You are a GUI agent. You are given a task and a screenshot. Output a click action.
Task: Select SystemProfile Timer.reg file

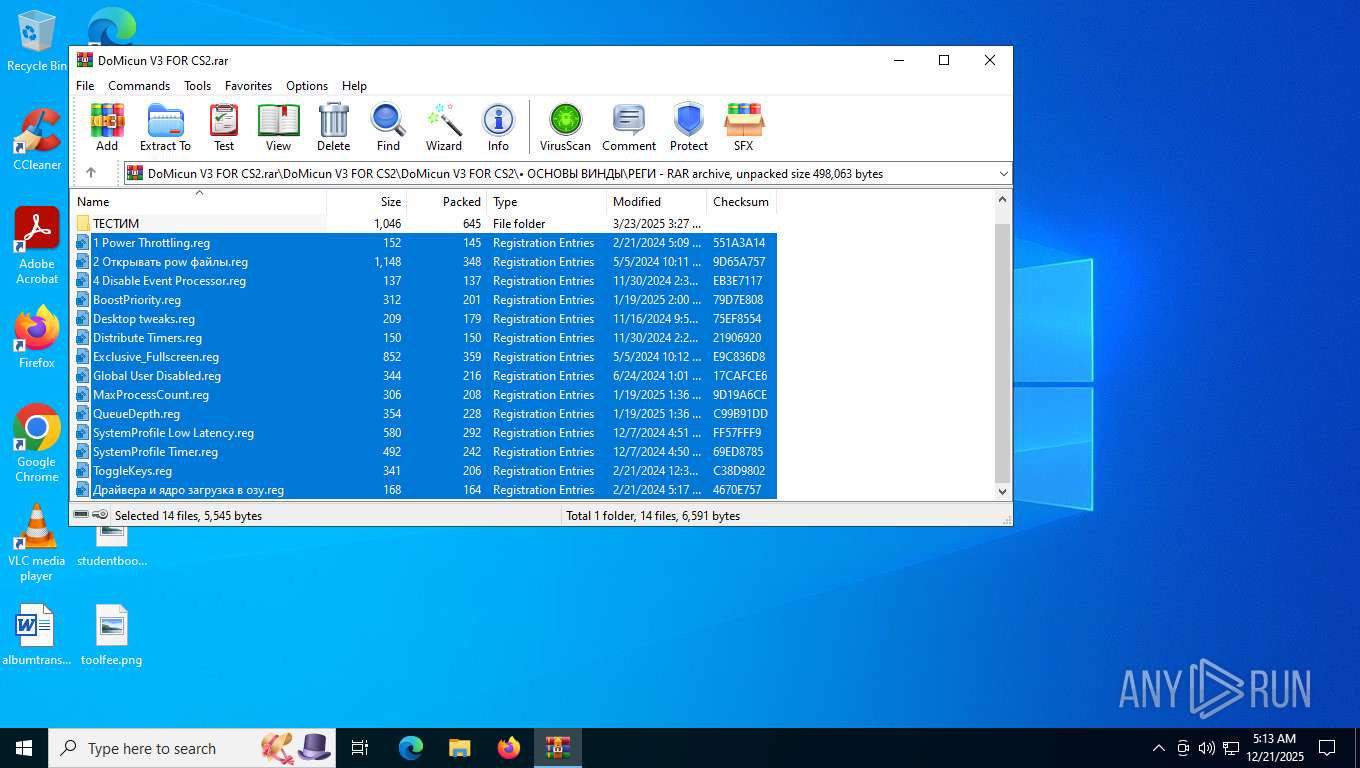(155, 451)
